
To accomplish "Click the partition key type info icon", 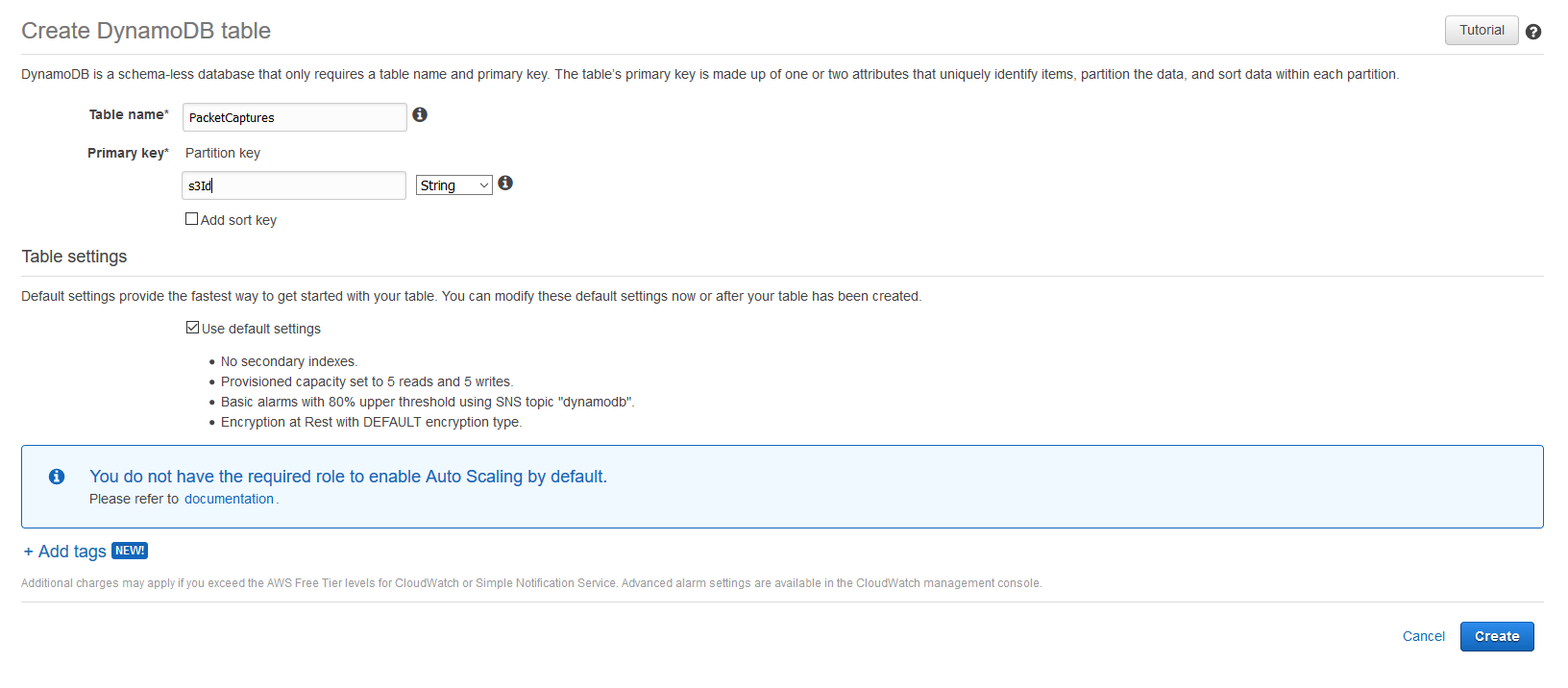I will tap(505, 183).
